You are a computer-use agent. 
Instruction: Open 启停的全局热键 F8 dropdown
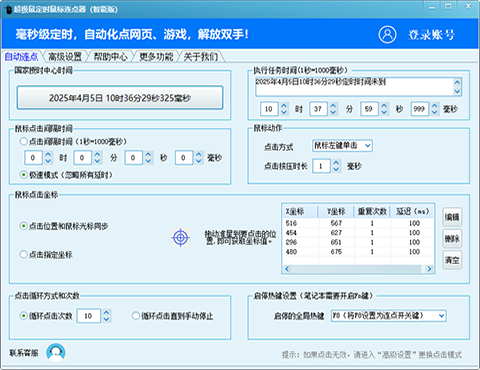click(389, 315)
